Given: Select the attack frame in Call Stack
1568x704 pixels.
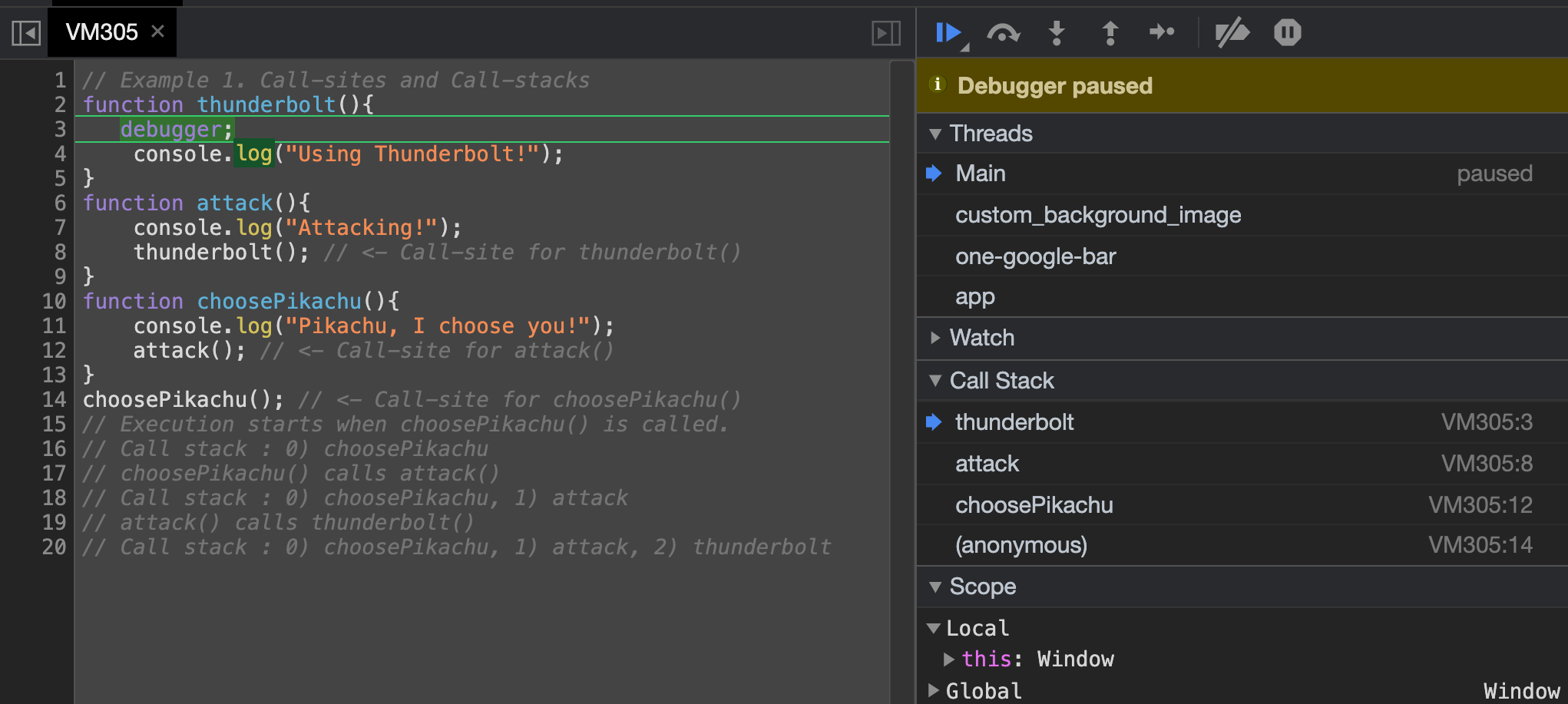Looking at the screenshot, I should (x=987, y=463).
